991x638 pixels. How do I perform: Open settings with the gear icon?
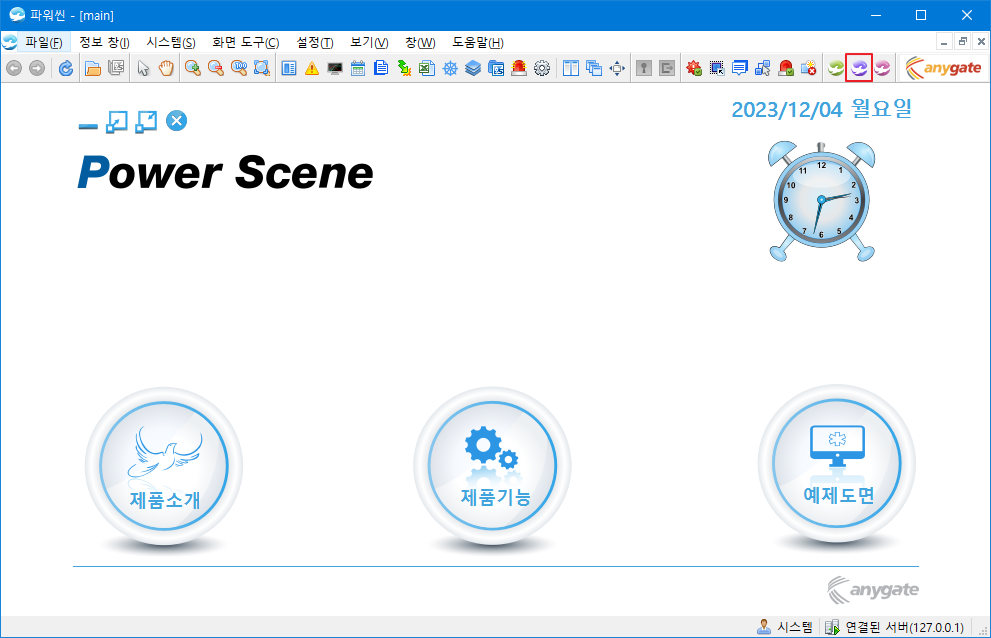(542, 68)
